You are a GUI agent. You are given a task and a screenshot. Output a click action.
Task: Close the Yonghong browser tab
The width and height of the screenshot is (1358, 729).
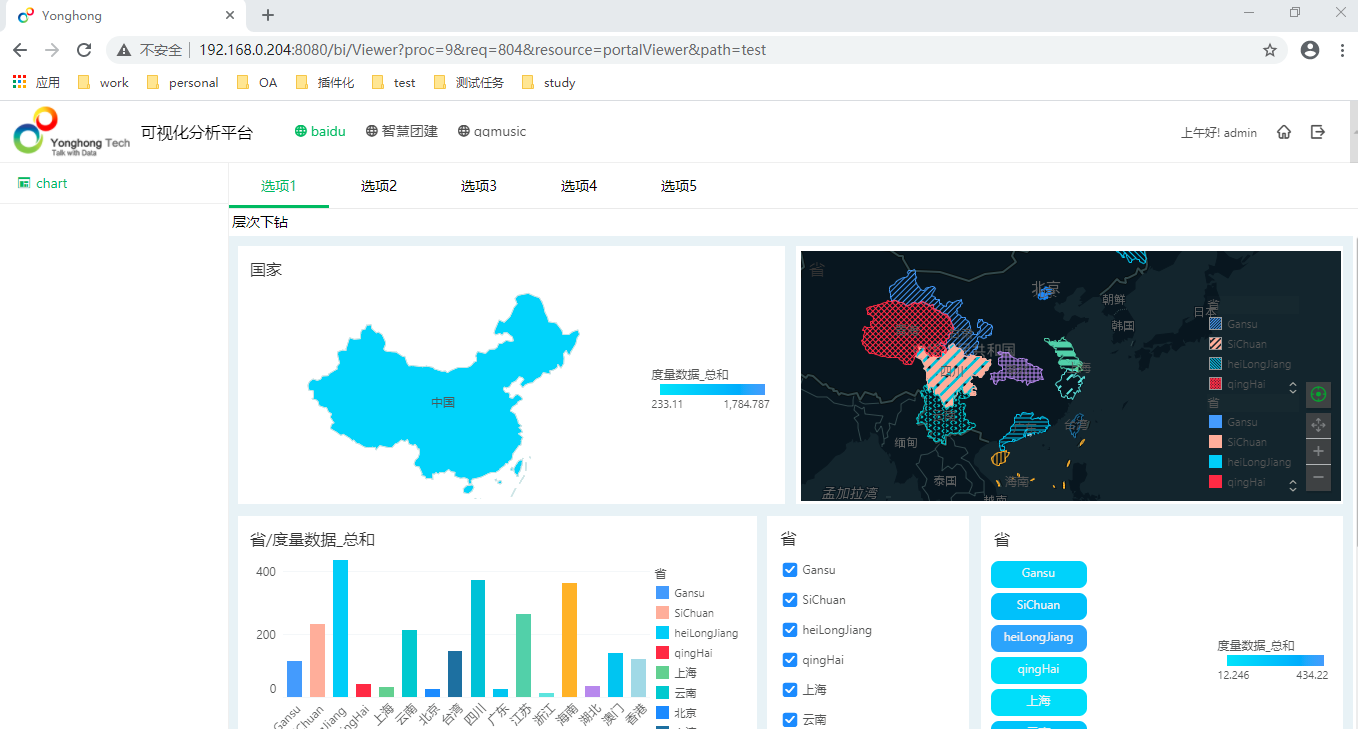pos(230,15)
